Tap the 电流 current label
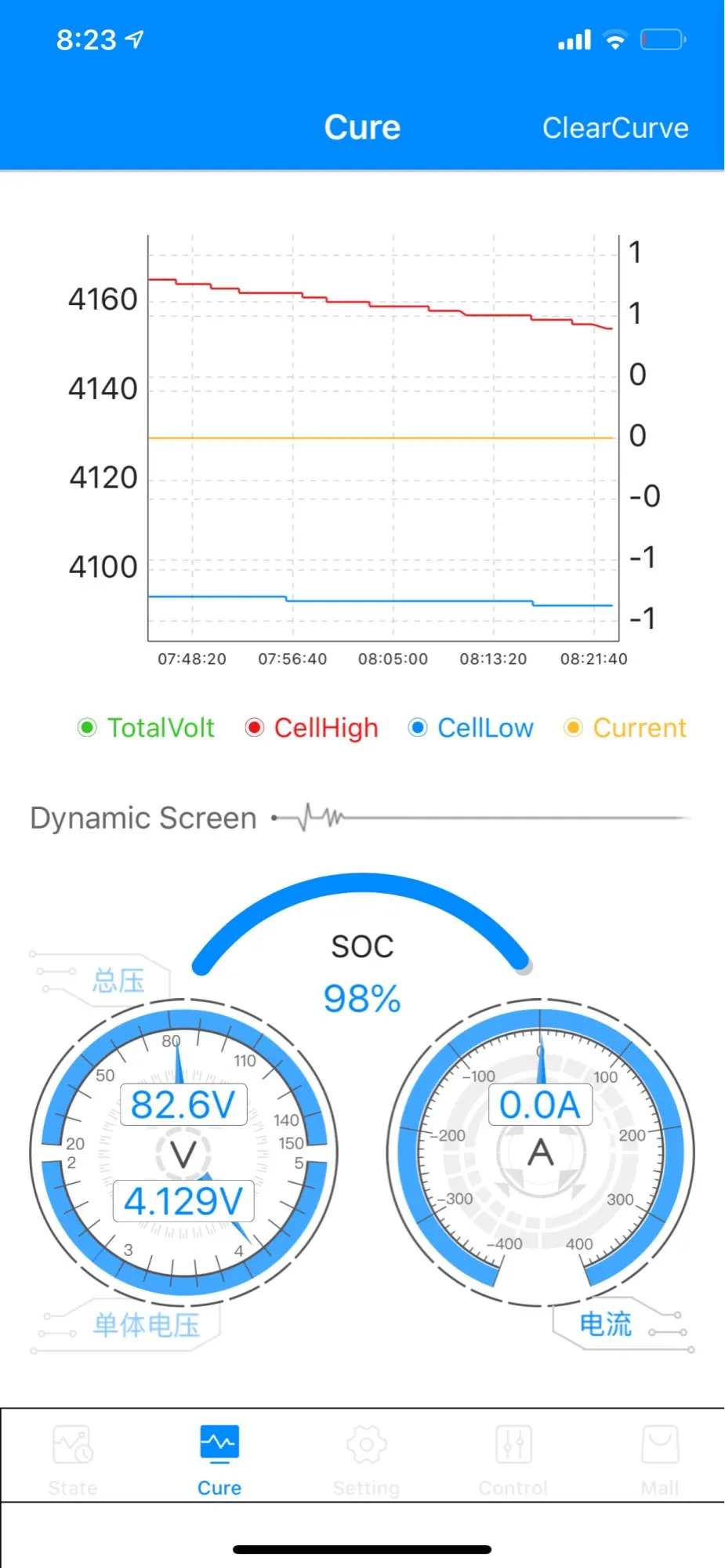 pos(605,1323)
